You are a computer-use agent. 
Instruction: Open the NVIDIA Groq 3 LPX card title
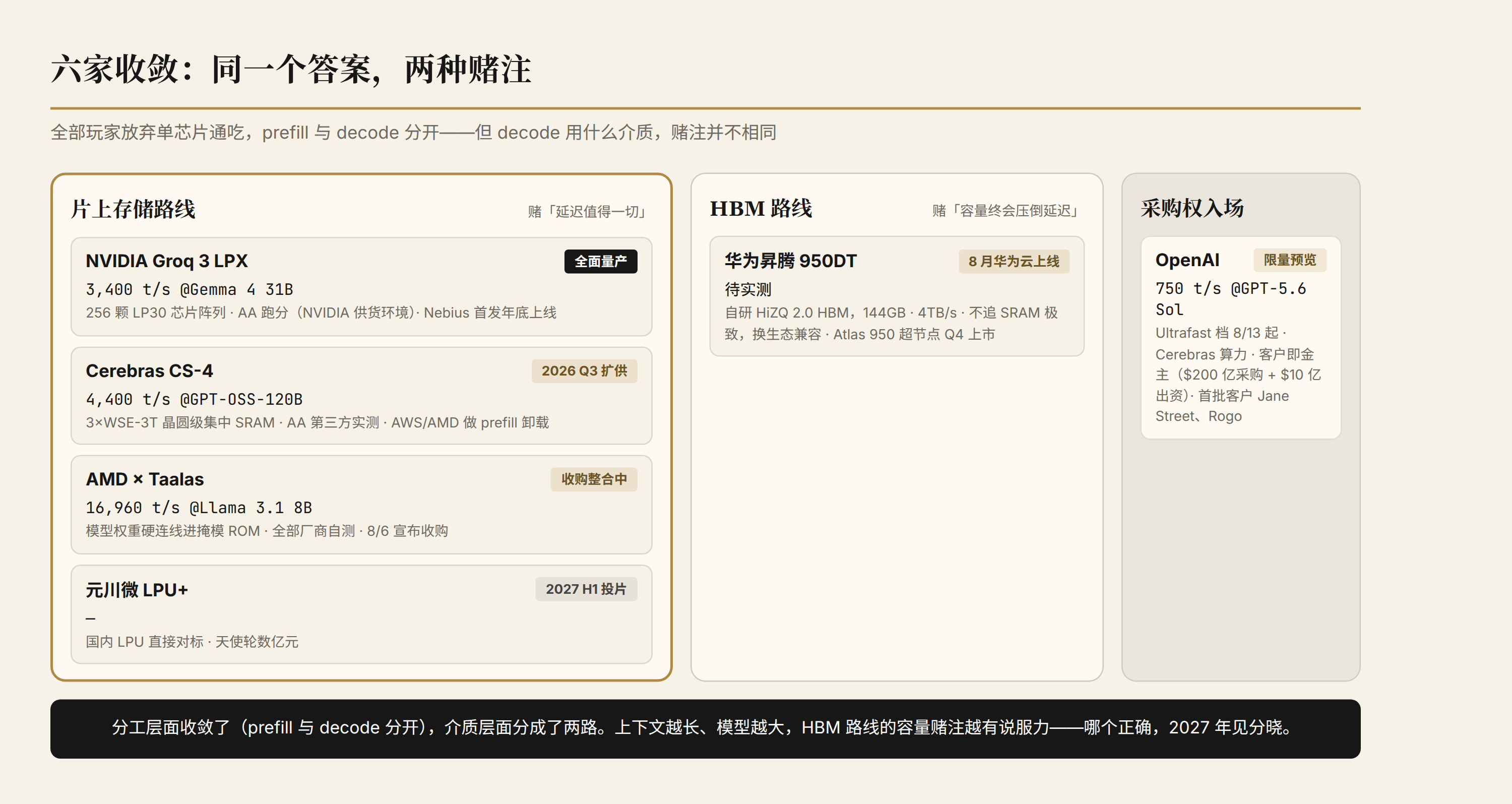167,261
